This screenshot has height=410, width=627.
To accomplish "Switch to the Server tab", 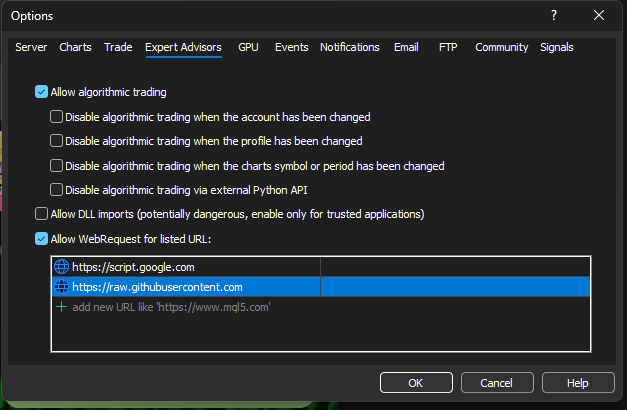I will 30,47.
